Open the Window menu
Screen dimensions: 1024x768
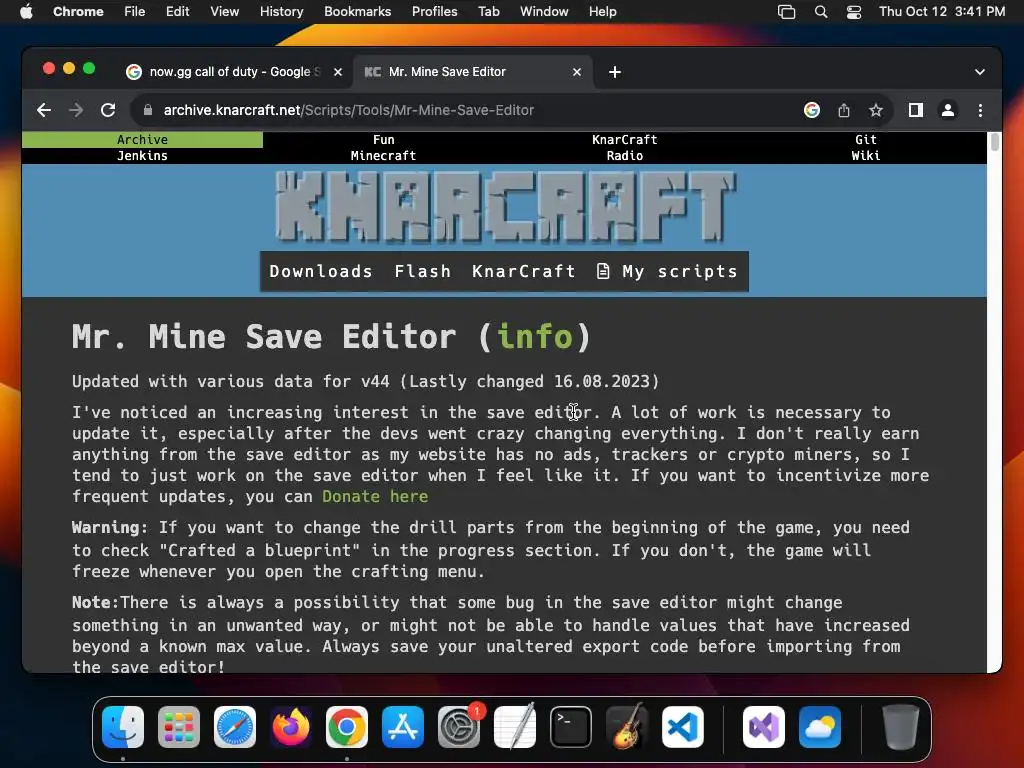pyautogui.click(x=544, y=12)
